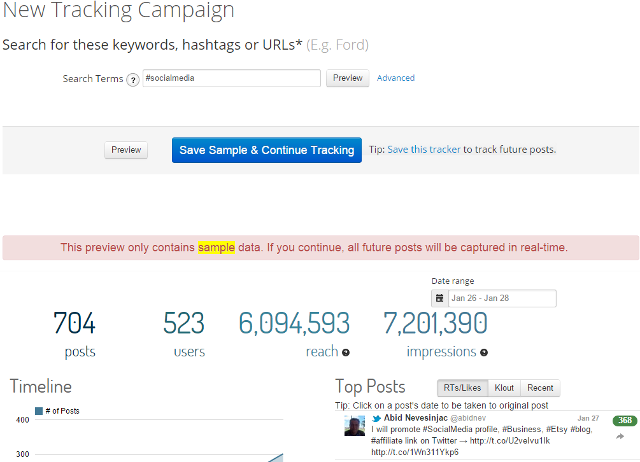Viewport: 640px width, 462px height.
Task: Open the Jan 26 - Jan 28 date range field
Action: click(x=500, y=298)
